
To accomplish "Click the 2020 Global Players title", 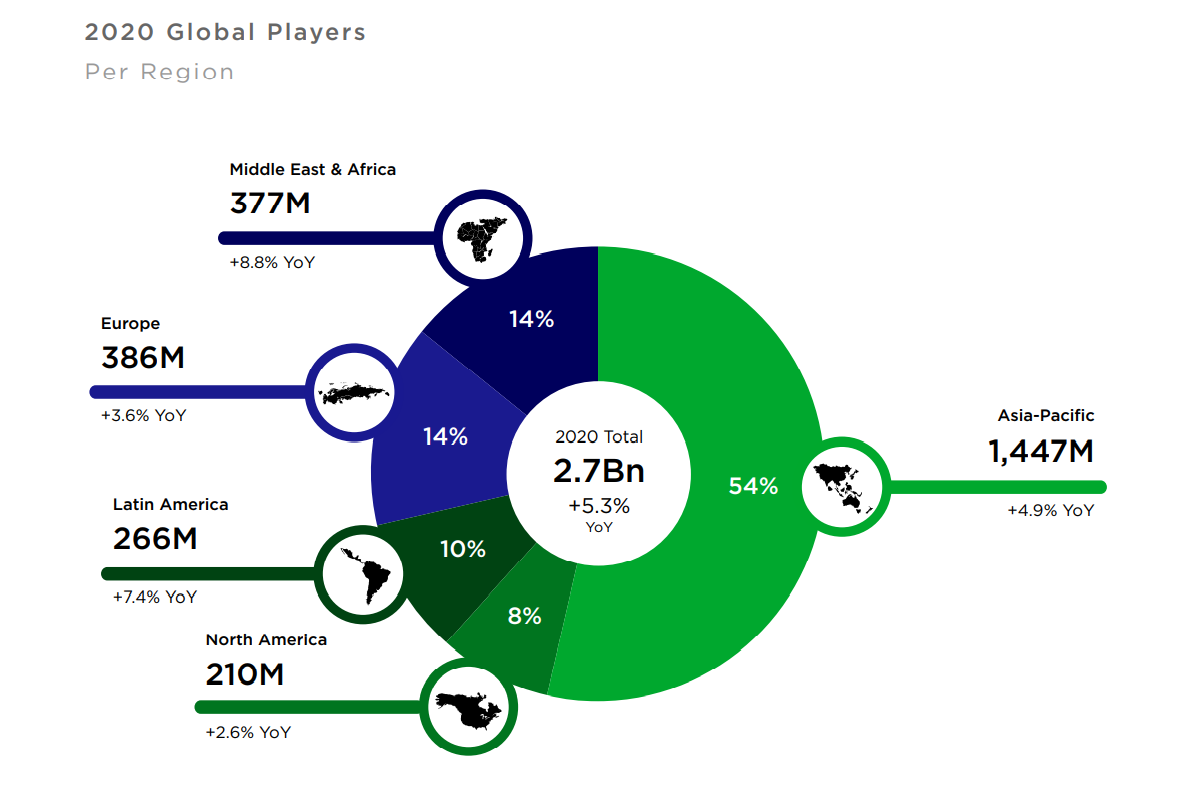I will click(225, 32).
